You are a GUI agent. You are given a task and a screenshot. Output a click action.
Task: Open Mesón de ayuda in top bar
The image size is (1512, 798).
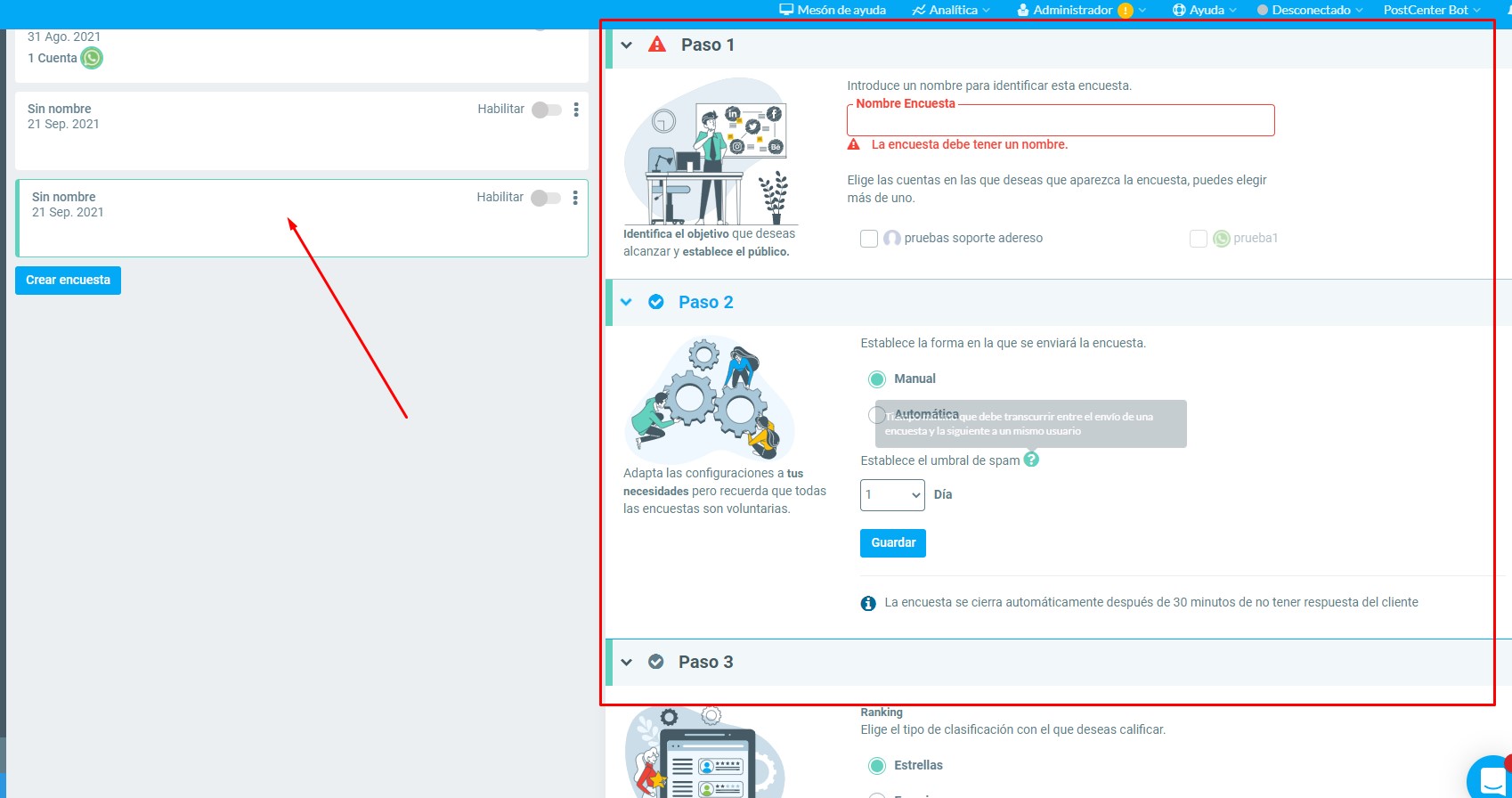pyautogui.click(x=832, y=10)
